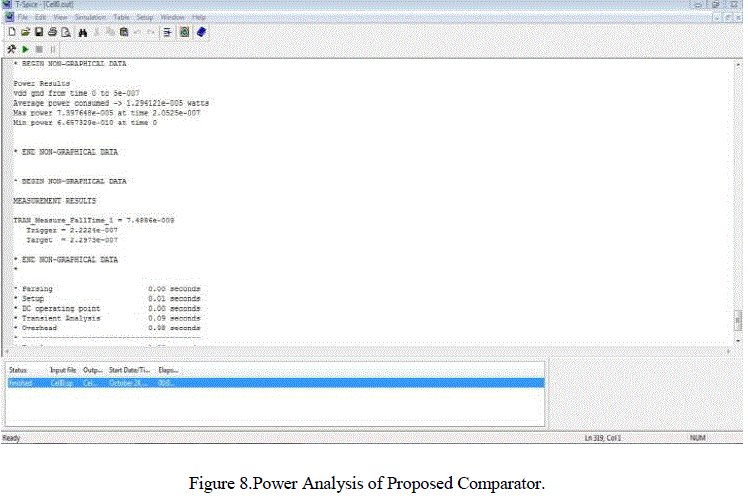This screenshot has height=496, width=748.
Task: Click the Save disk icon
Action: pos(37,32)
